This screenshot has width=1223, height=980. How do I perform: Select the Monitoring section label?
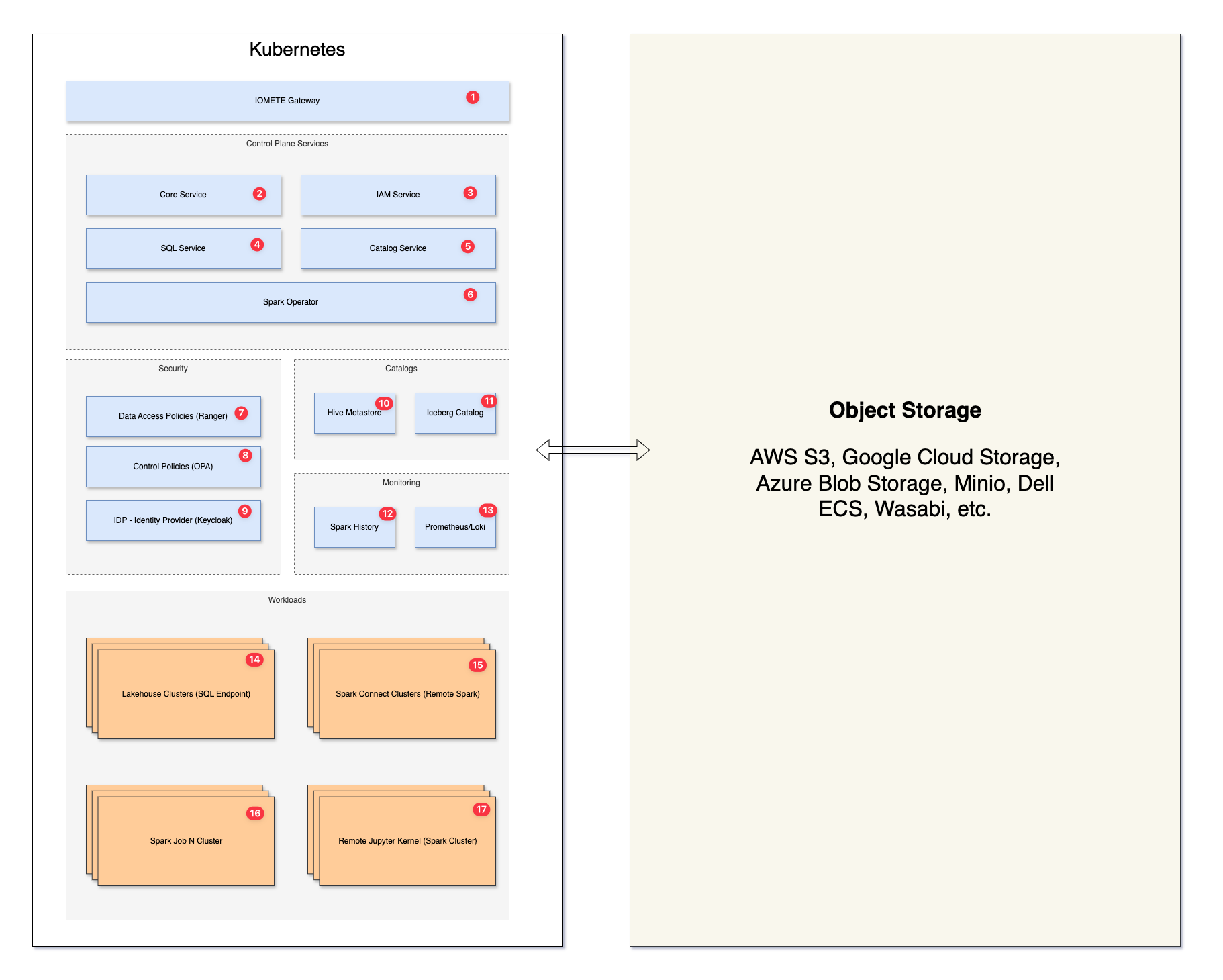(x=401, y=482)
